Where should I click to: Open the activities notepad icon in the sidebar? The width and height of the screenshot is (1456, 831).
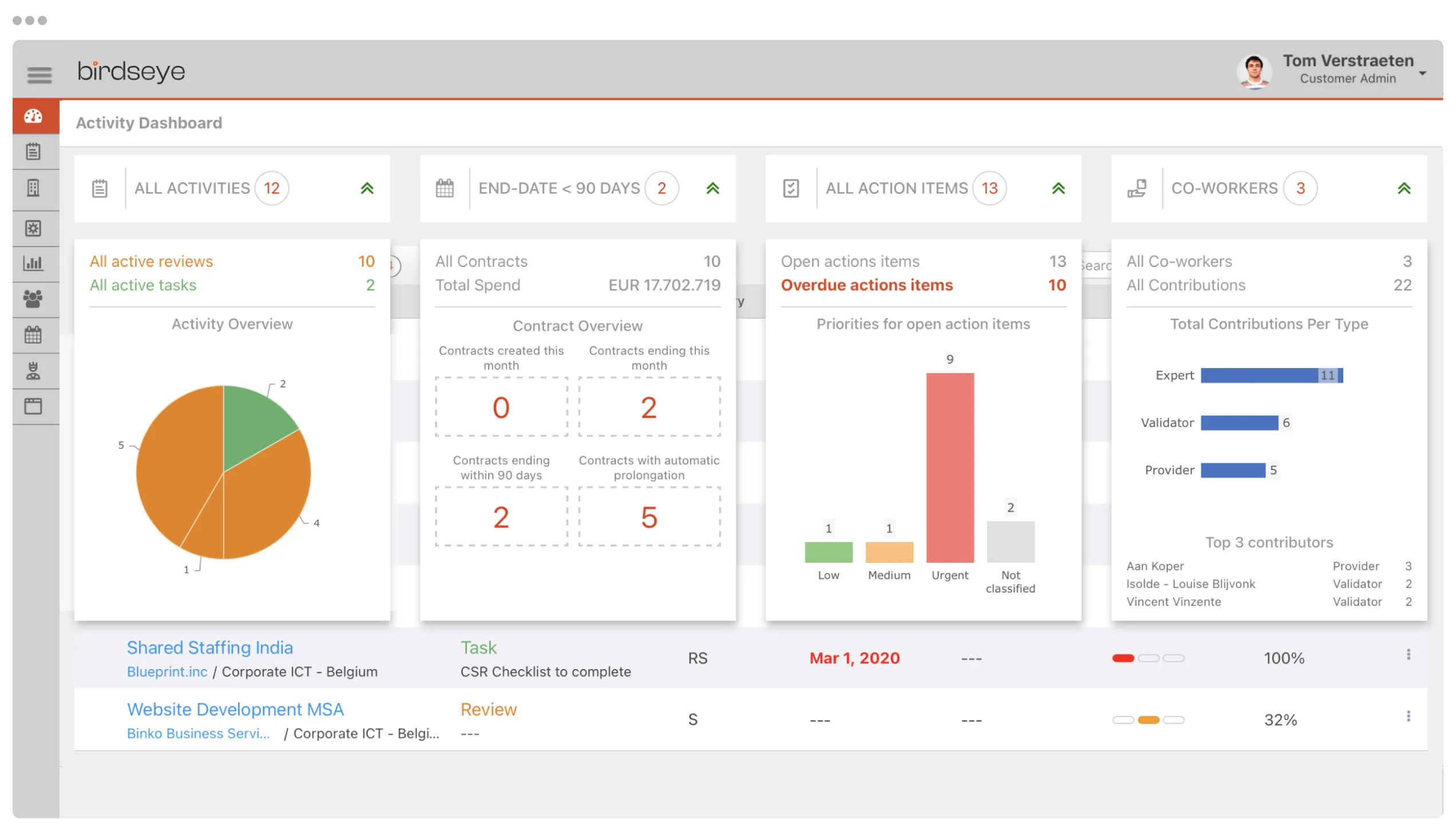pos(33,151)
